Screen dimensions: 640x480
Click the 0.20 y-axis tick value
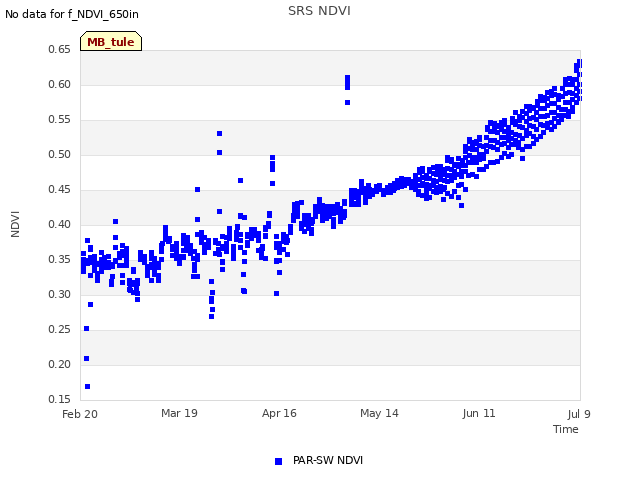click(60, 364)
